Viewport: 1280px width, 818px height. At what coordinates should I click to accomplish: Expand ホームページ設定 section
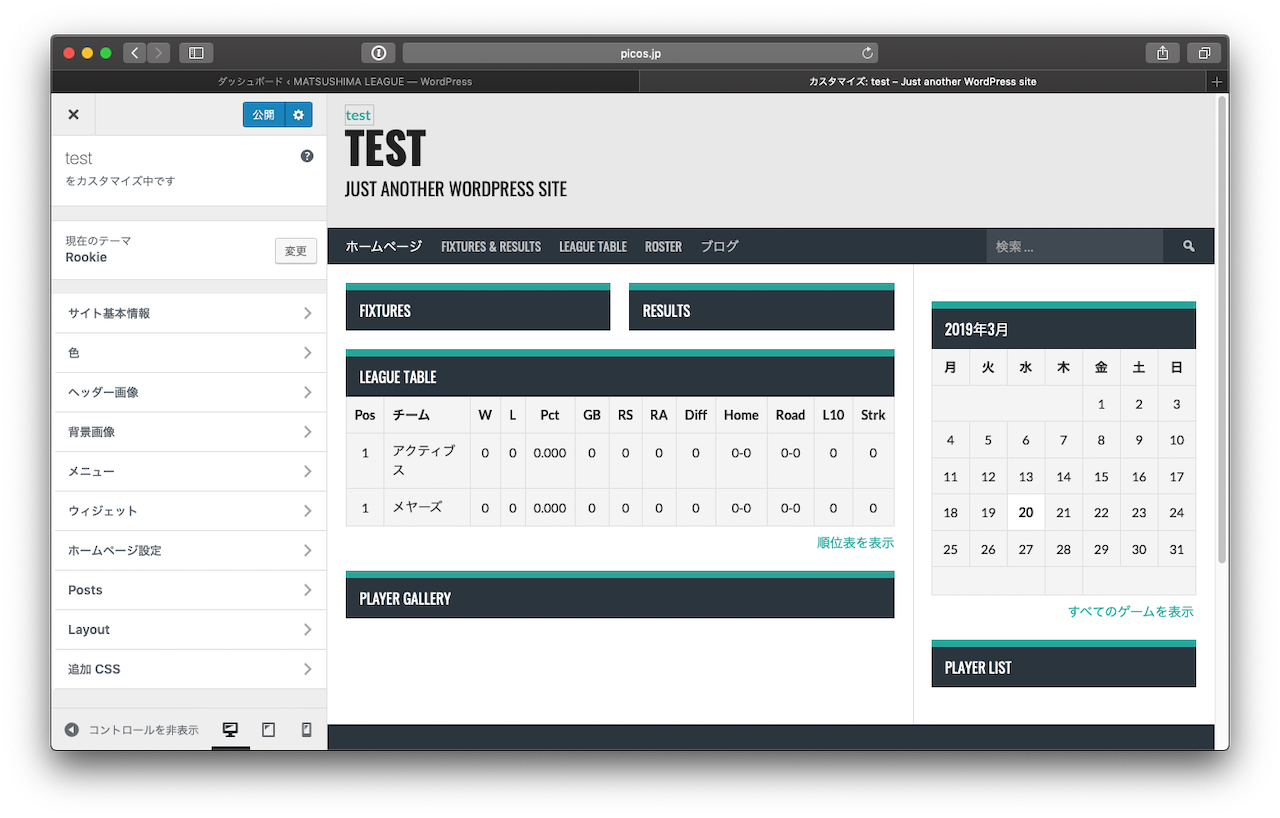pos(189,550)
